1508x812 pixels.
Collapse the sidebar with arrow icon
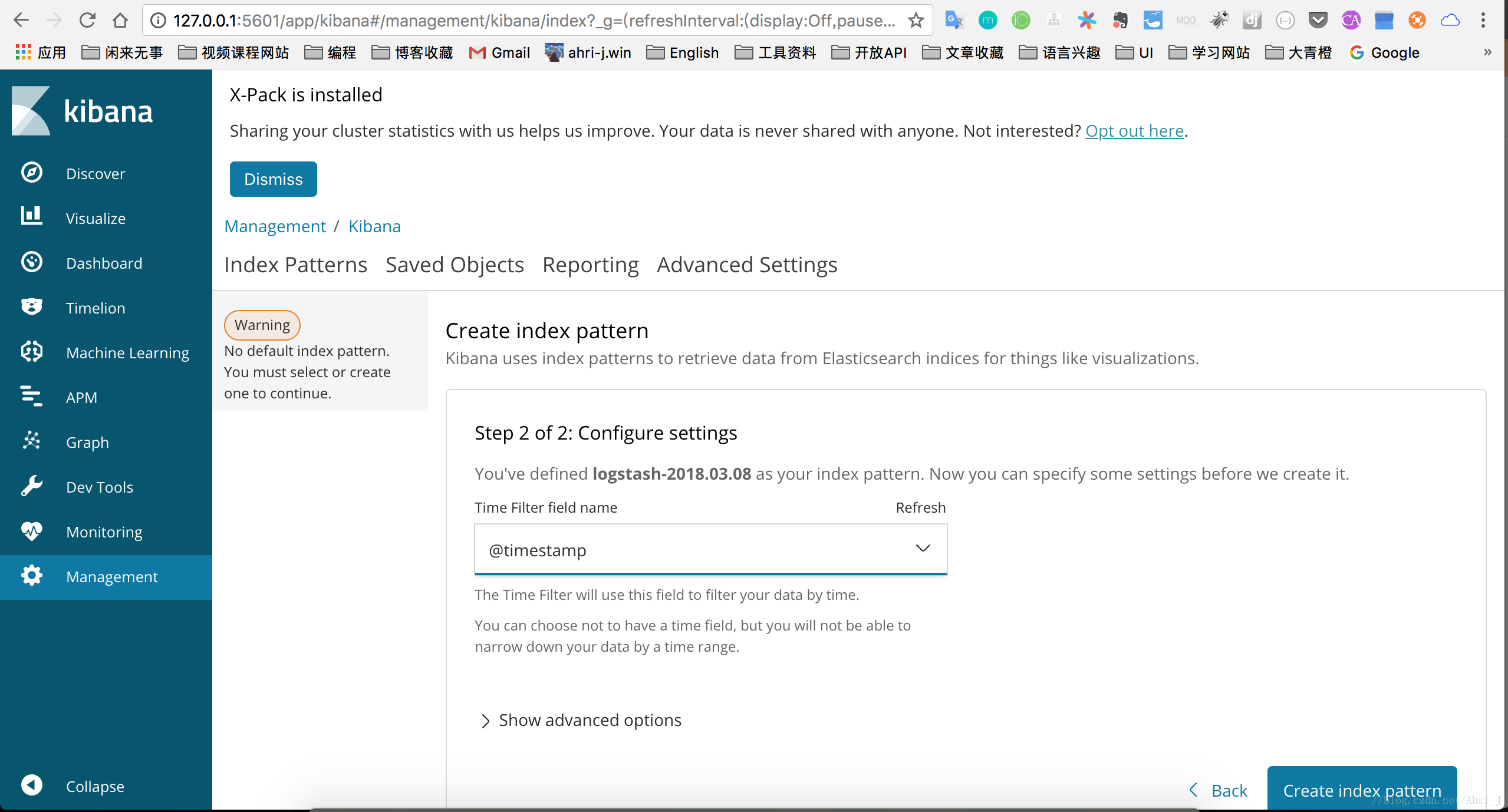(x=32, y=785)
